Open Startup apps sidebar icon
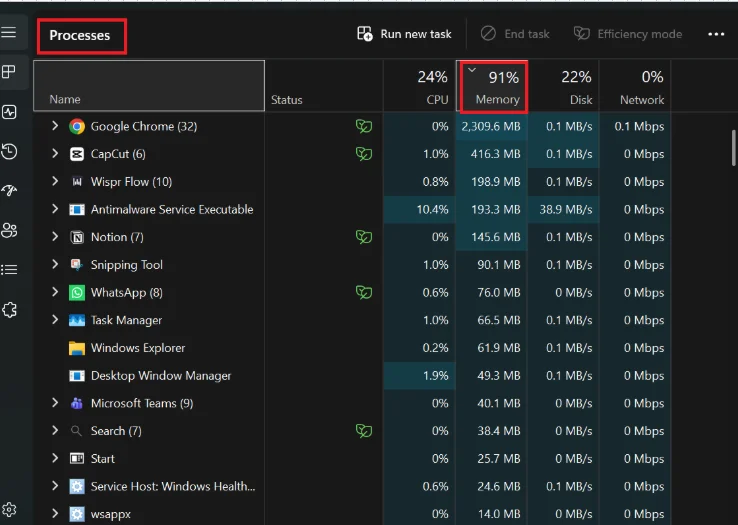 9,190
